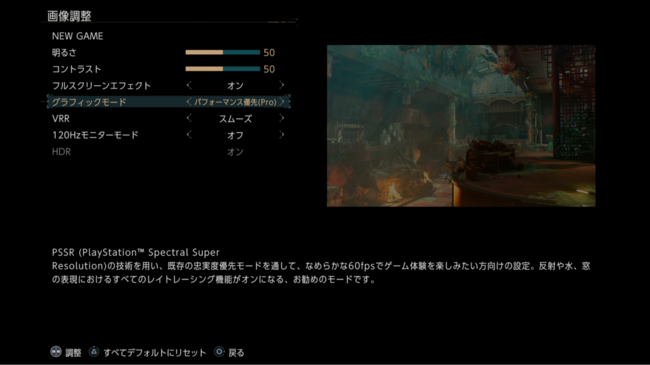Adjust the 明るさ brightness slider
Screen dimensions: 650x365
223,52
